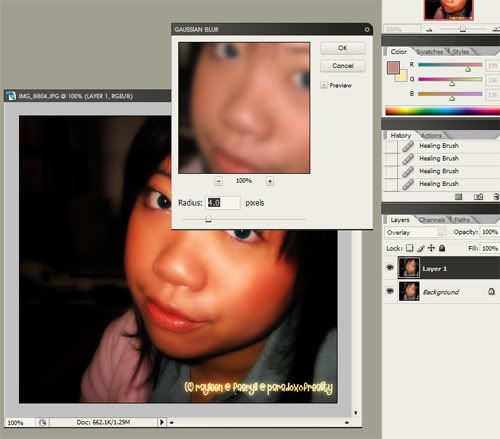Lock transparent pixels in Layers panel
The height and width of the screenshot is (439, 500).
tap(410, 248)
